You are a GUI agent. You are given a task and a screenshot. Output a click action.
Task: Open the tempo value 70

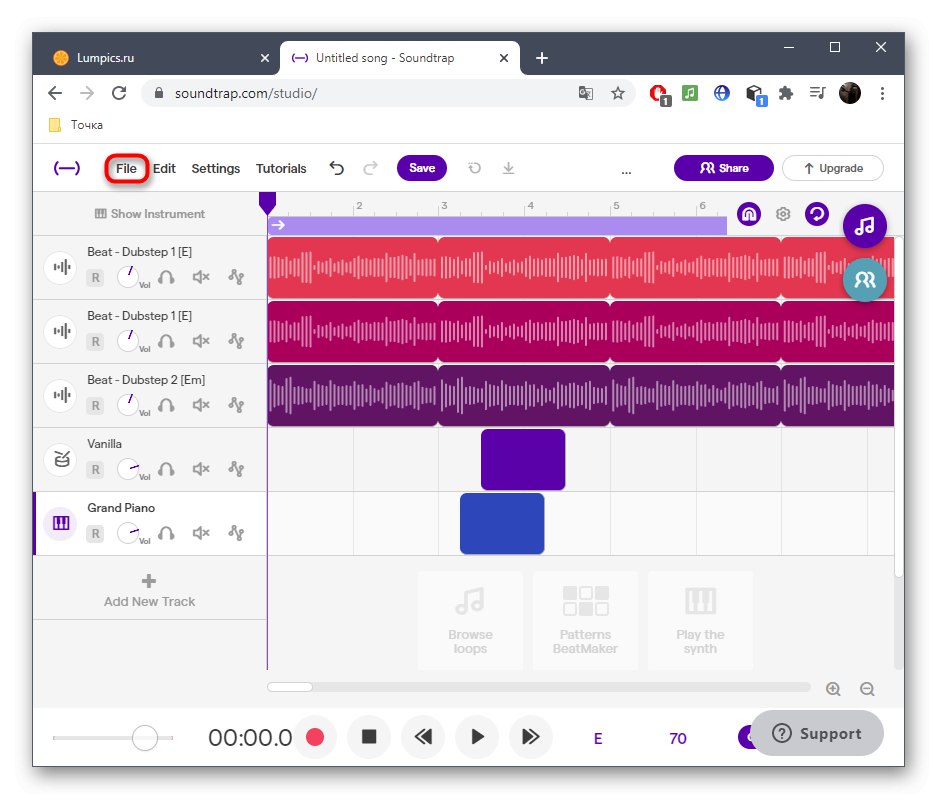pos(678,739)
